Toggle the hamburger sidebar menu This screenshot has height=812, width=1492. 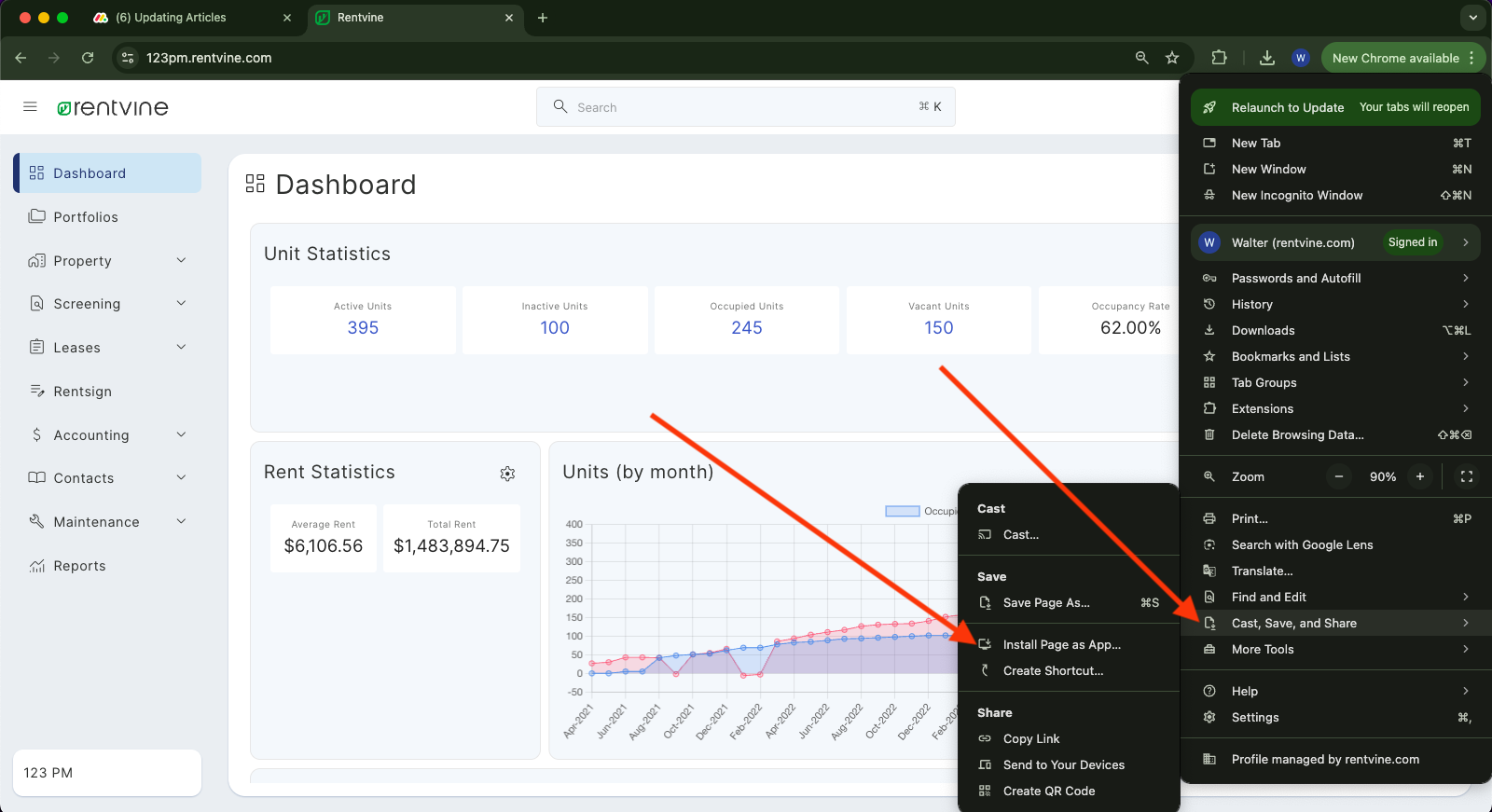click(x=30, y=107)
